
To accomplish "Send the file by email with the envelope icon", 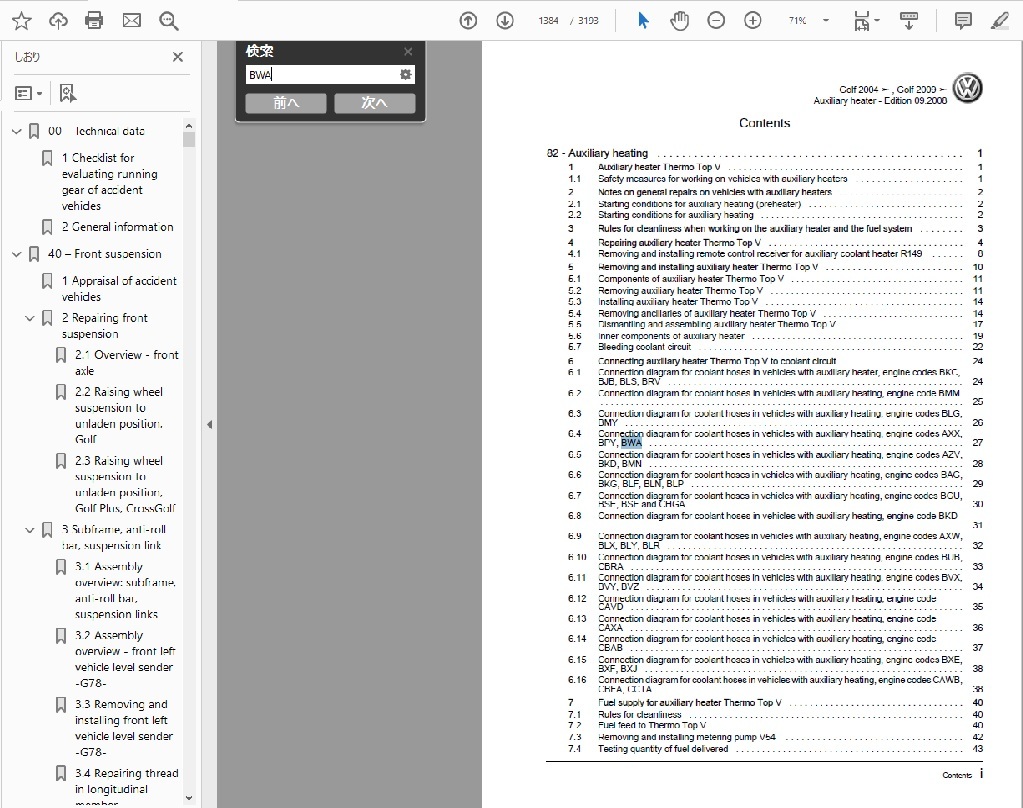I will pos(132,21).
